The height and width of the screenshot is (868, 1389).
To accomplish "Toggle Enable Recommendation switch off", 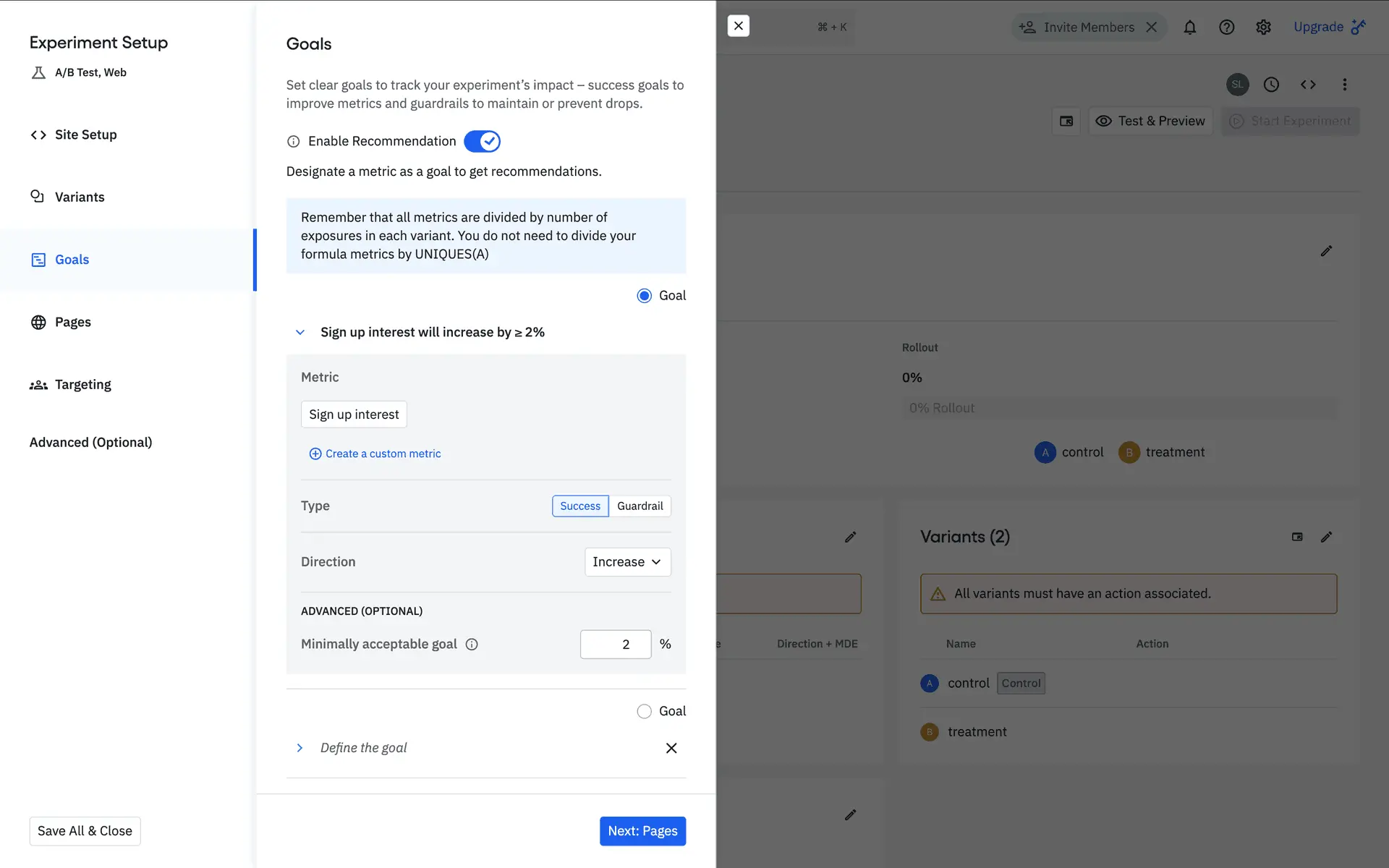I will click(x=482, y=141).
